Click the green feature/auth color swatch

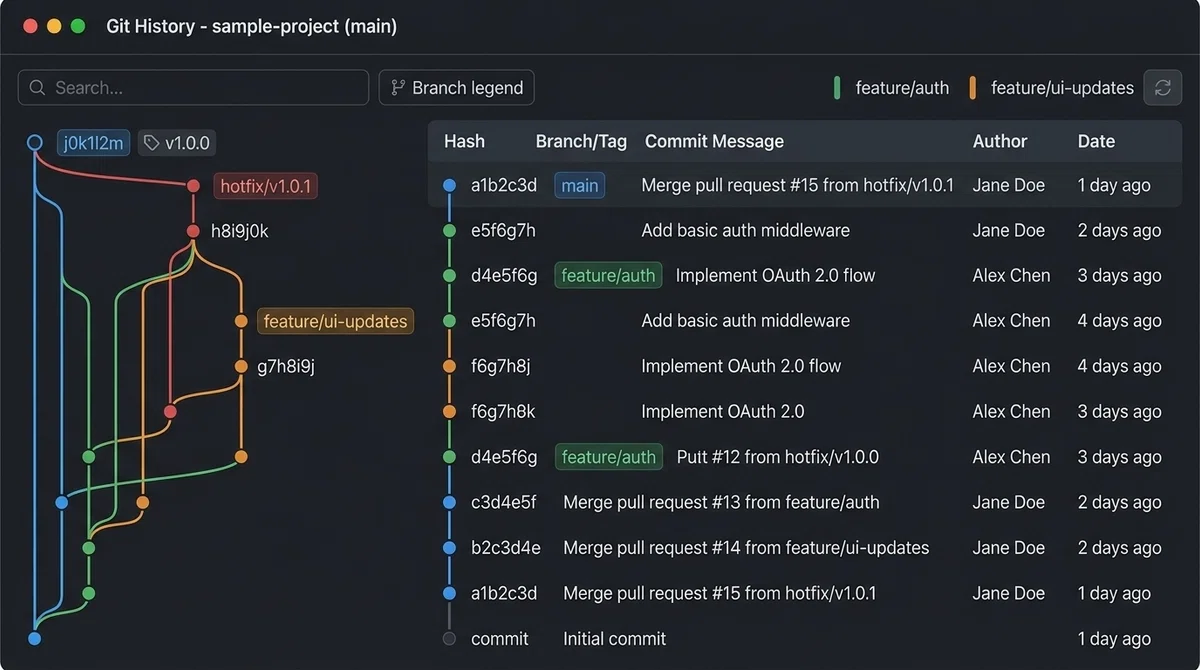click(837, 88)
